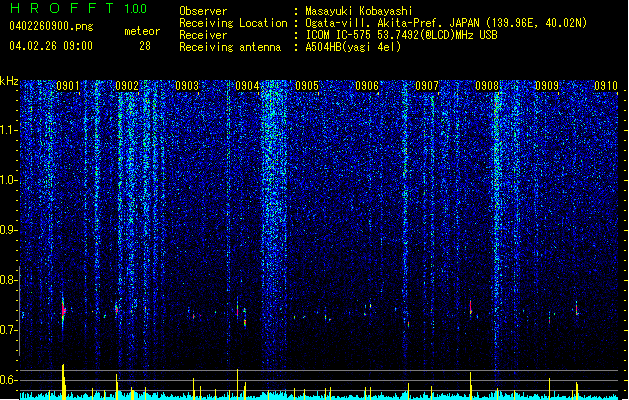629x400 pixels.
Task: Click the date stamp 04.02.26 09:00
Action: coord(51,46)
